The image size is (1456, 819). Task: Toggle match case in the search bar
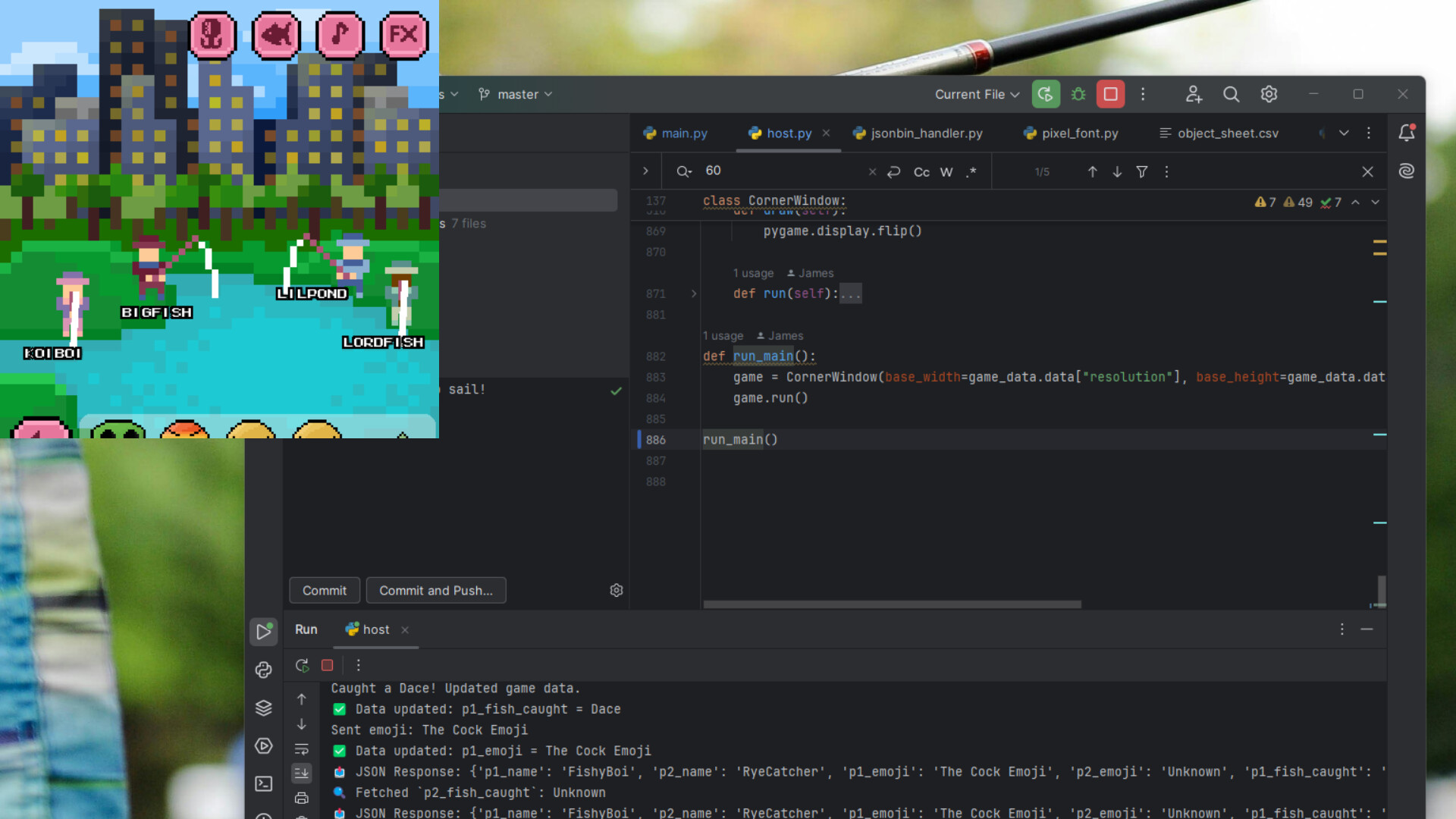921,171
